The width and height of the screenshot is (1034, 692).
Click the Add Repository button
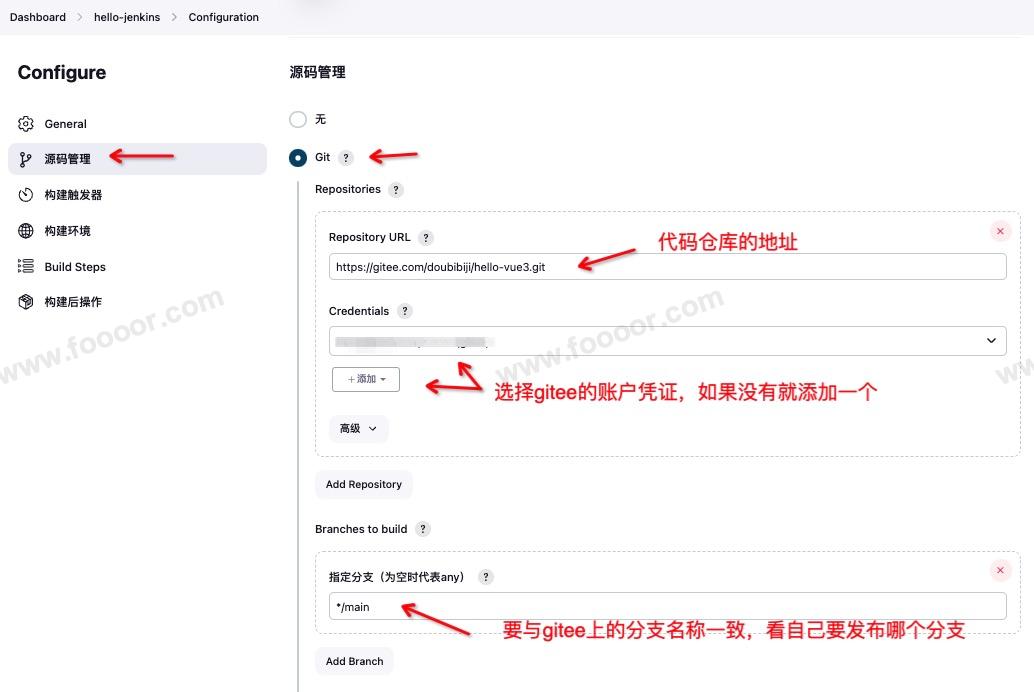click(x=363, y=484)
